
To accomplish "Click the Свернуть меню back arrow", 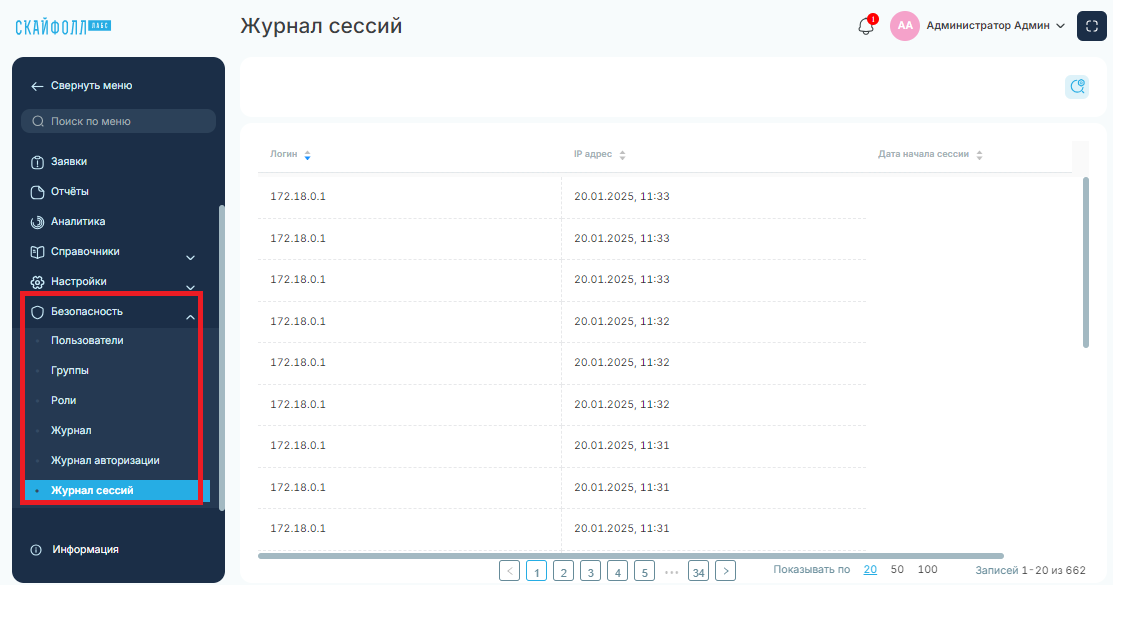I will pos(37,86).
